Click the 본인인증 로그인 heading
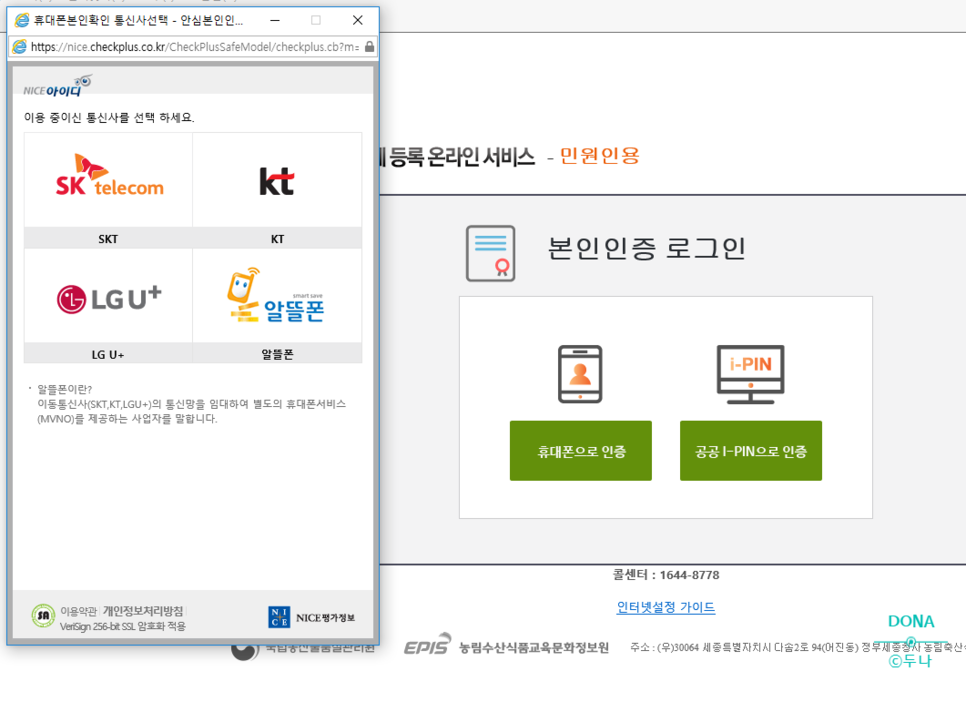The image size is (966, 702). 646,249
